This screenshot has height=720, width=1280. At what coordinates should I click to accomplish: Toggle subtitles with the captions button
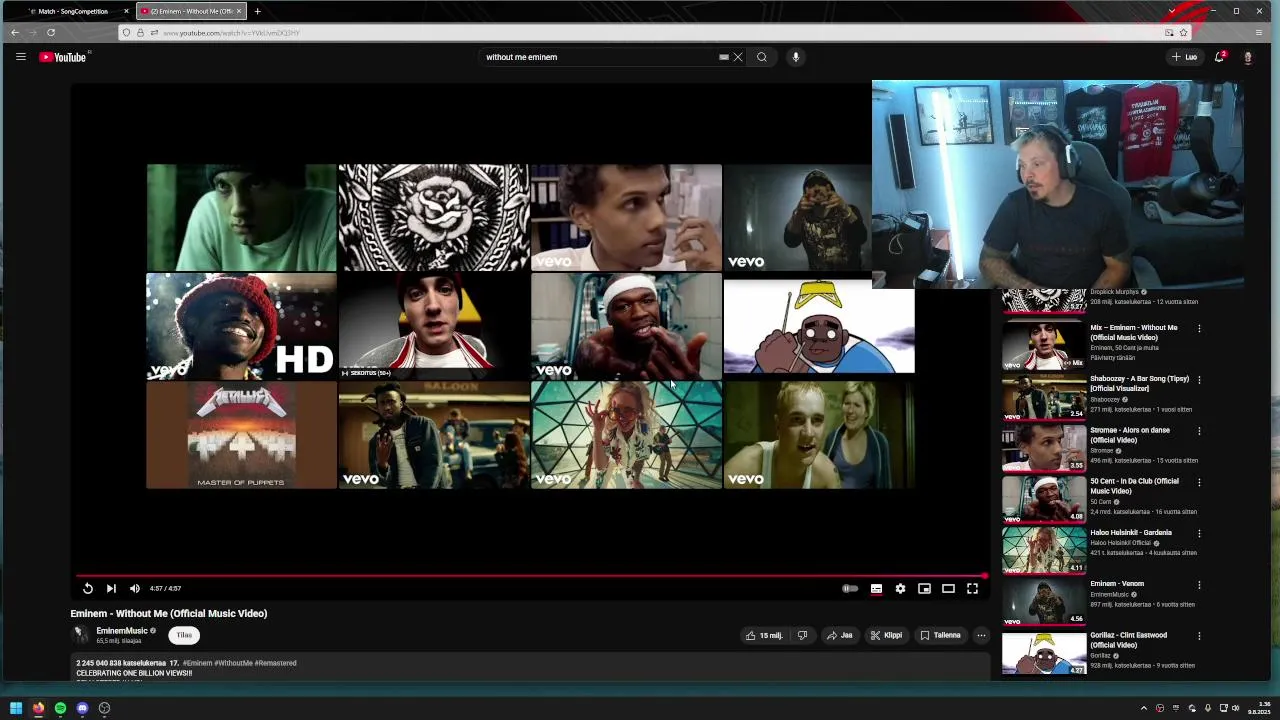point(876,589)
